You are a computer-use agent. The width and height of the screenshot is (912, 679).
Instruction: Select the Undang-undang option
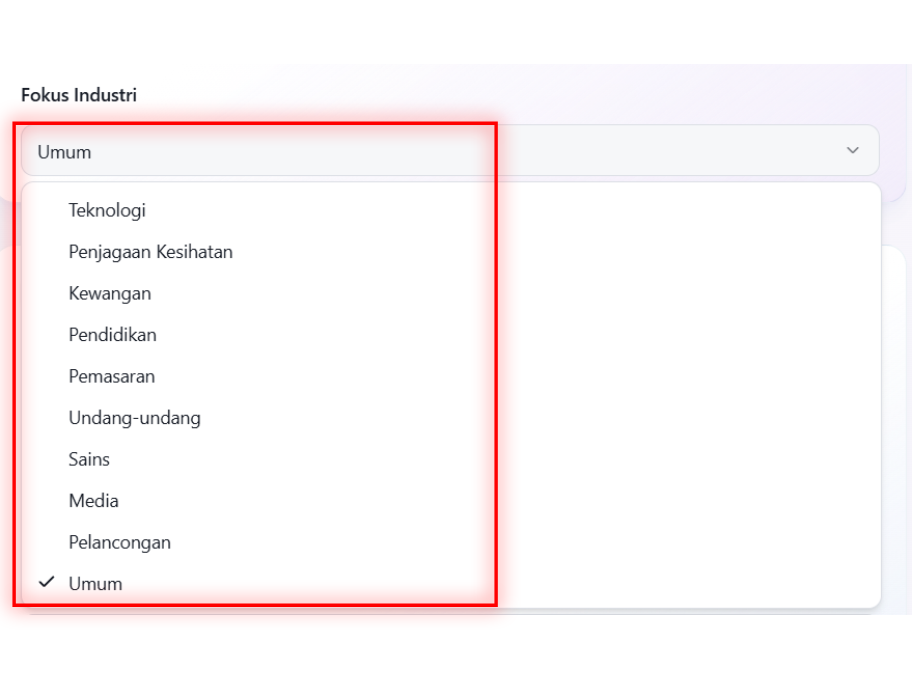click(134, 418)
